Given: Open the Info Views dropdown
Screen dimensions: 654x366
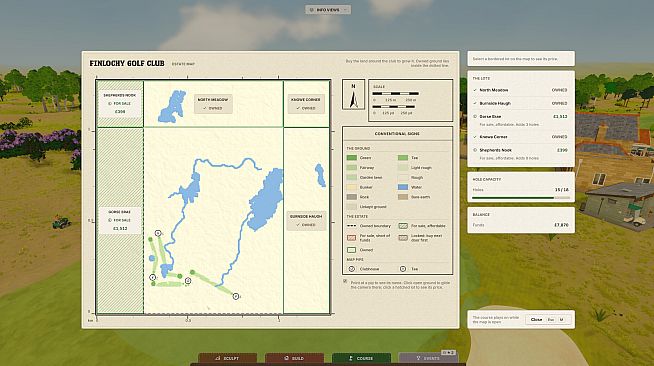Looking at the screenshot, I should [328, 10].
